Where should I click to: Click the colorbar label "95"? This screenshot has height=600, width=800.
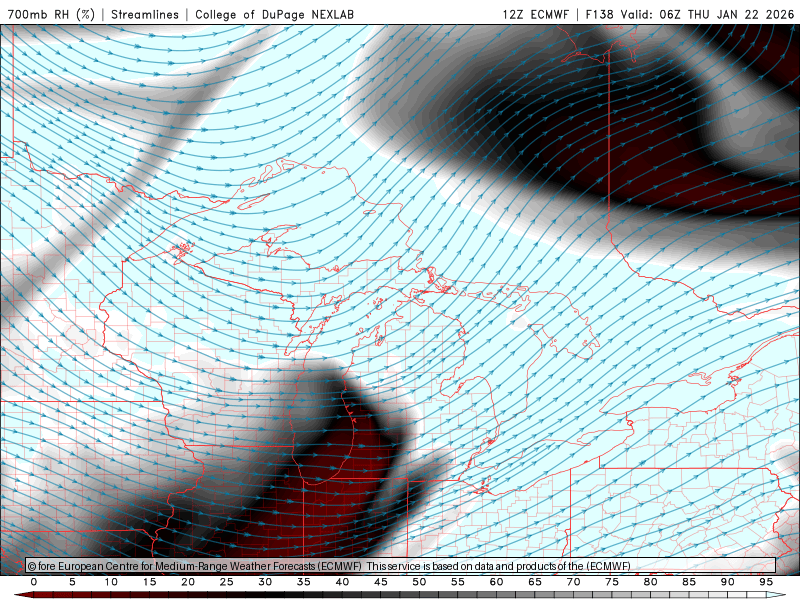click(766, 582)
